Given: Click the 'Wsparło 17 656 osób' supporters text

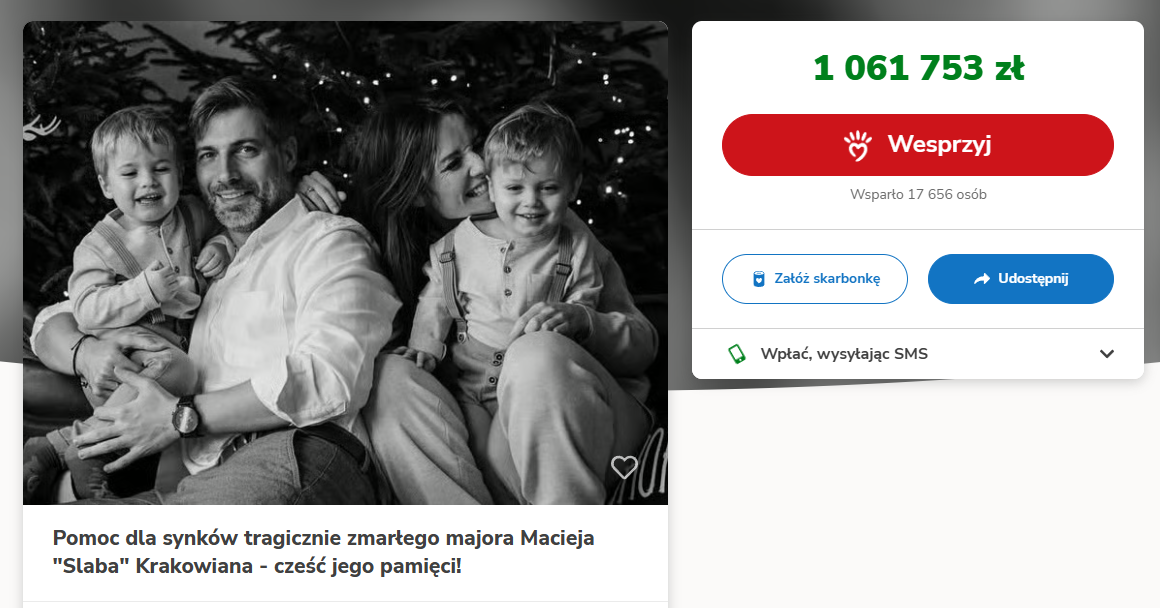Looking at the screenshot, I should 918,195.
